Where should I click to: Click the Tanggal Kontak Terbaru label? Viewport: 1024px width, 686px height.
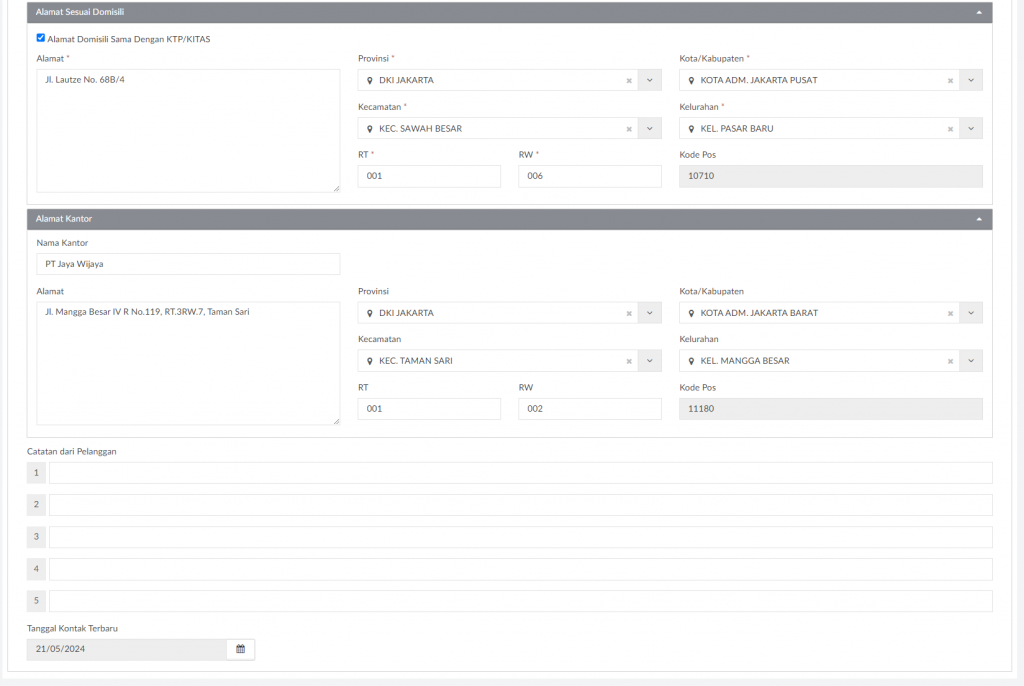click(x=72, y=629)
